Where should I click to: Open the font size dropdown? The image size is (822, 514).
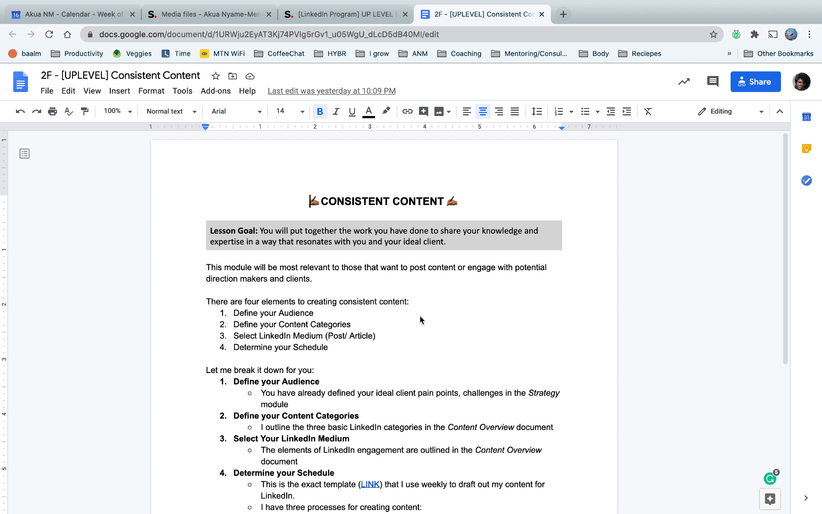tap(290, 111)
